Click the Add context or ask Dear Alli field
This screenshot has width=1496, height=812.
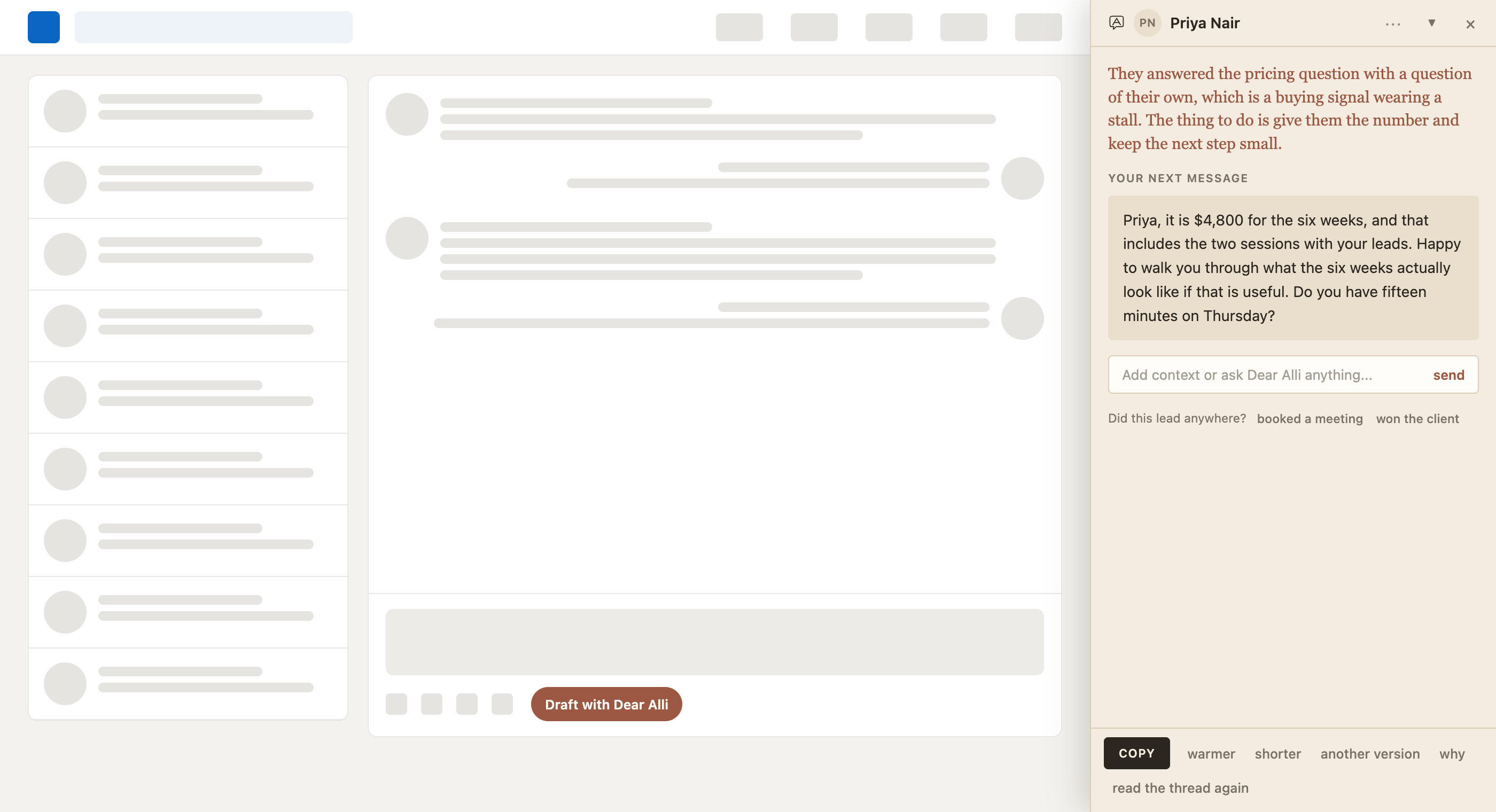point(1270,374)
